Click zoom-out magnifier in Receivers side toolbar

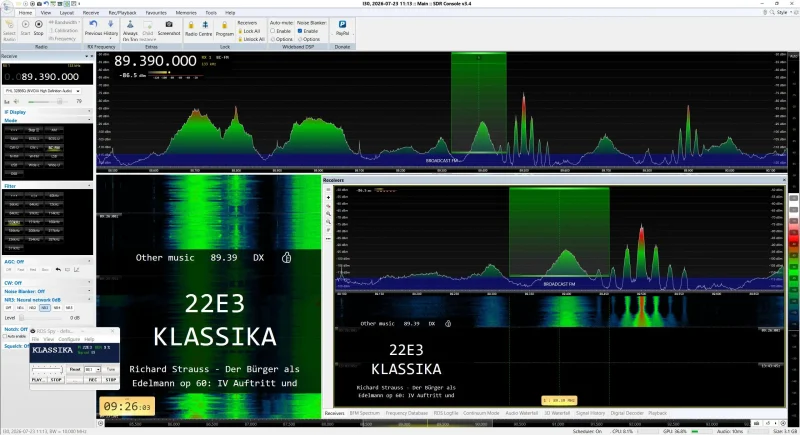328,222
